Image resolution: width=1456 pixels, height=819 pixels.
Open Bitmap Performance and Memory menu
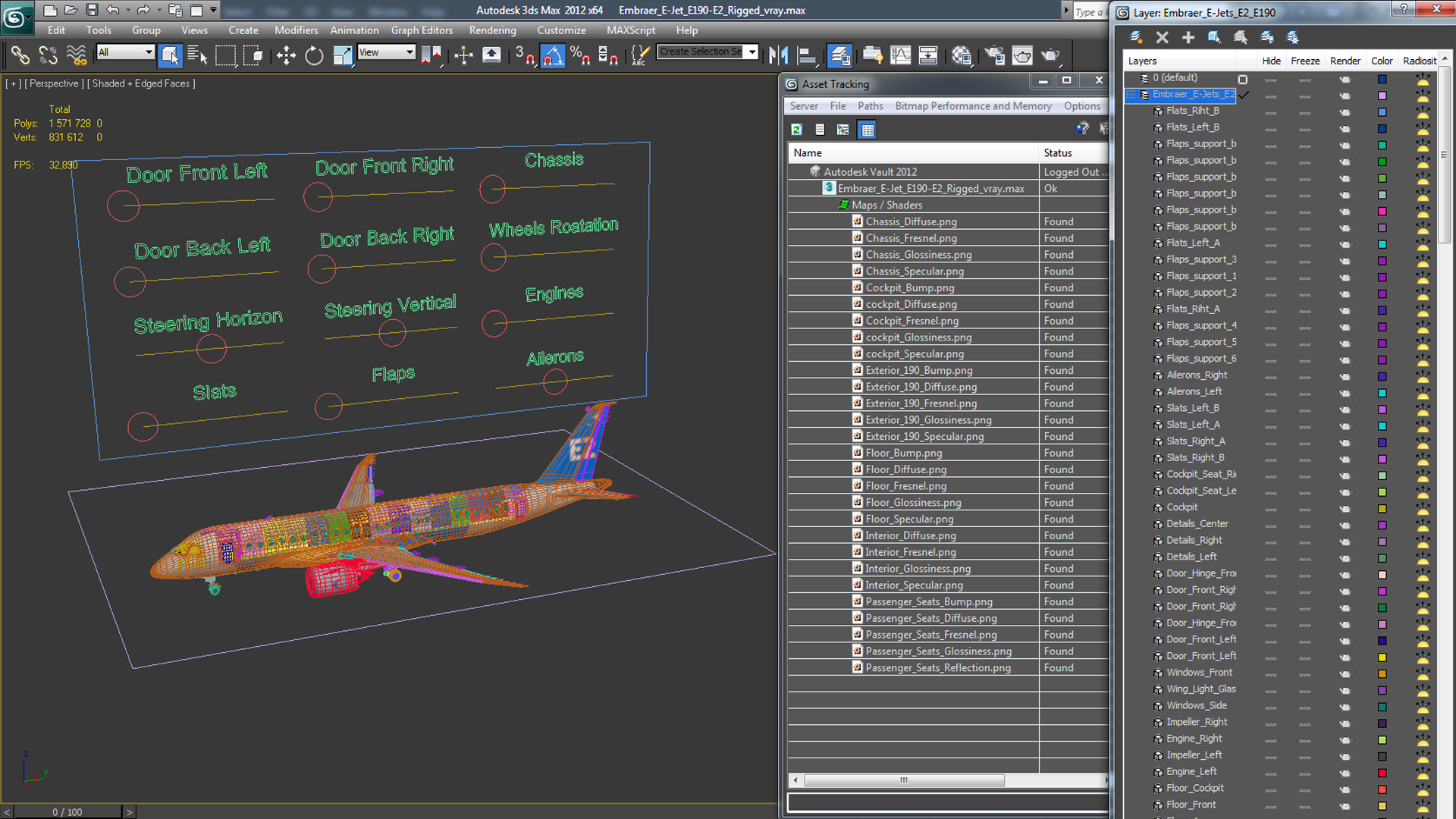coord(973,106)
